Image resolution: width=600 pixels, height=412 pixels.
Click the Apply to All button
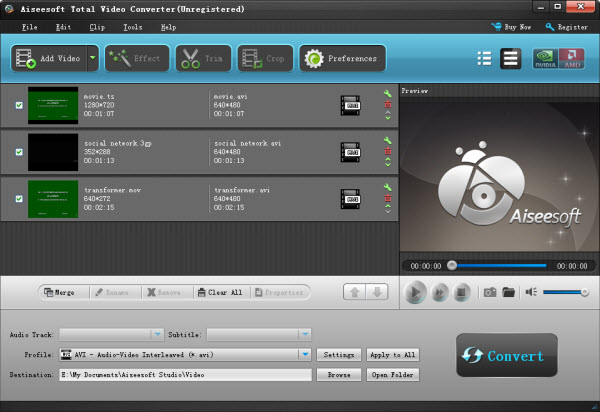coord(394,355)
